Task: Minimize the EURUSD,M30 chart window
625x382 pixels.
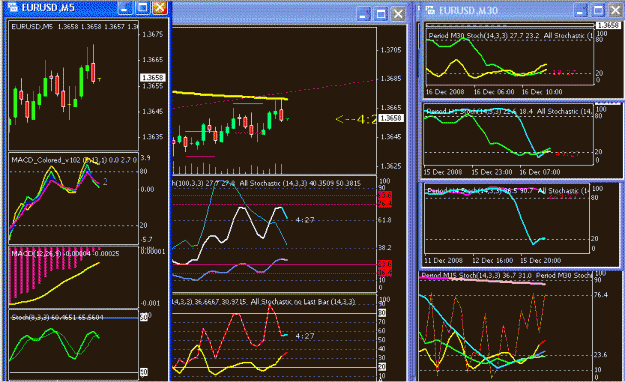Action: [x=580, y=10]
